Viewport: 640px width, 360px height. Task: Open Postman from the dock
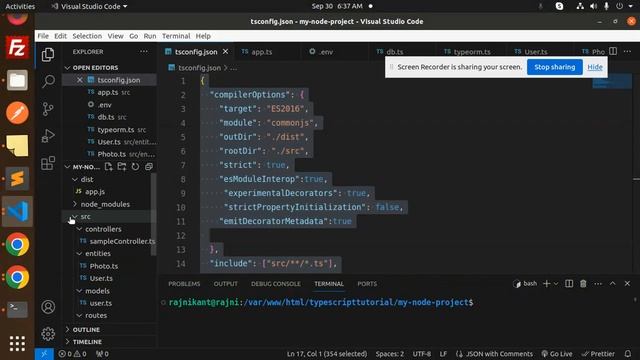17,113
